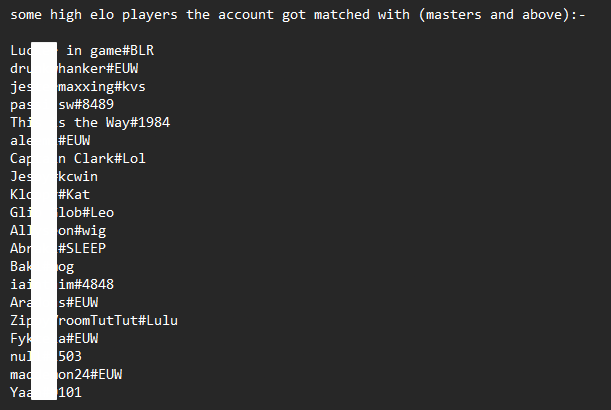Click the entry ending on24#EUW
Image resolution: width=611 pixels, height=410 pixels.
coord(66,374)
